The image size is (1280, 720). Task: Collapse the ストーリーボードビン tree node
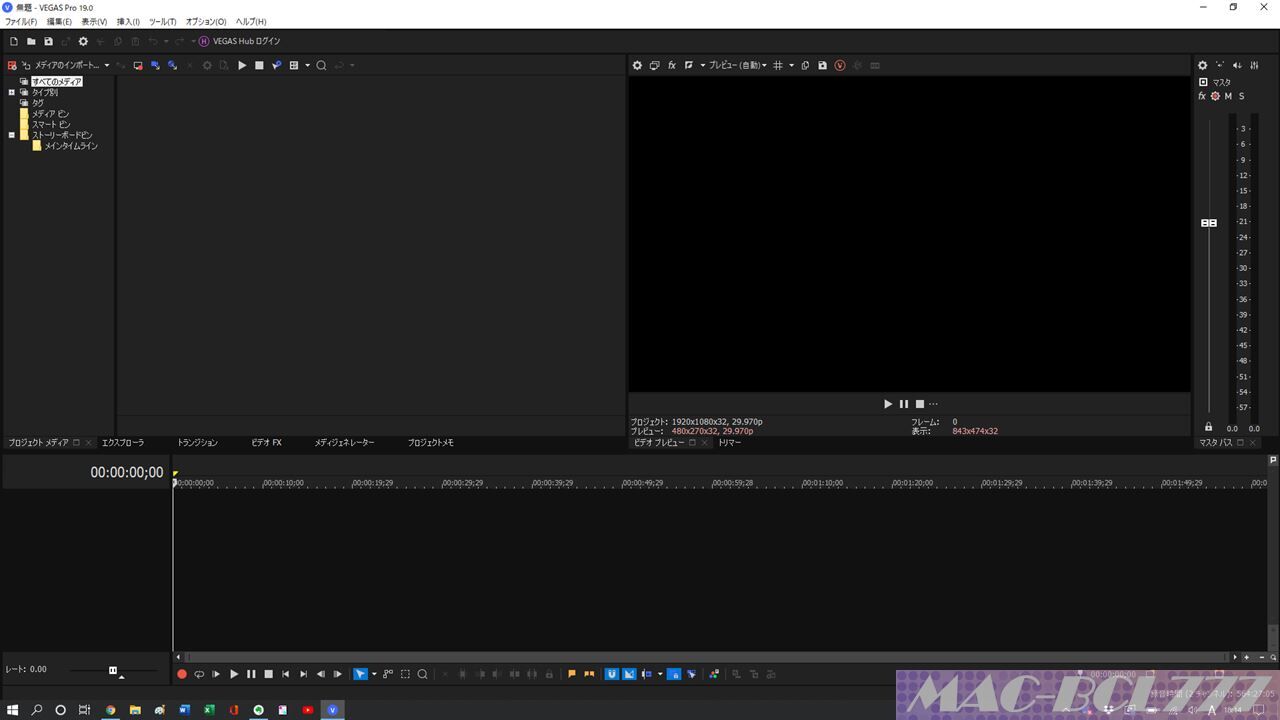[x=12, y=135]
